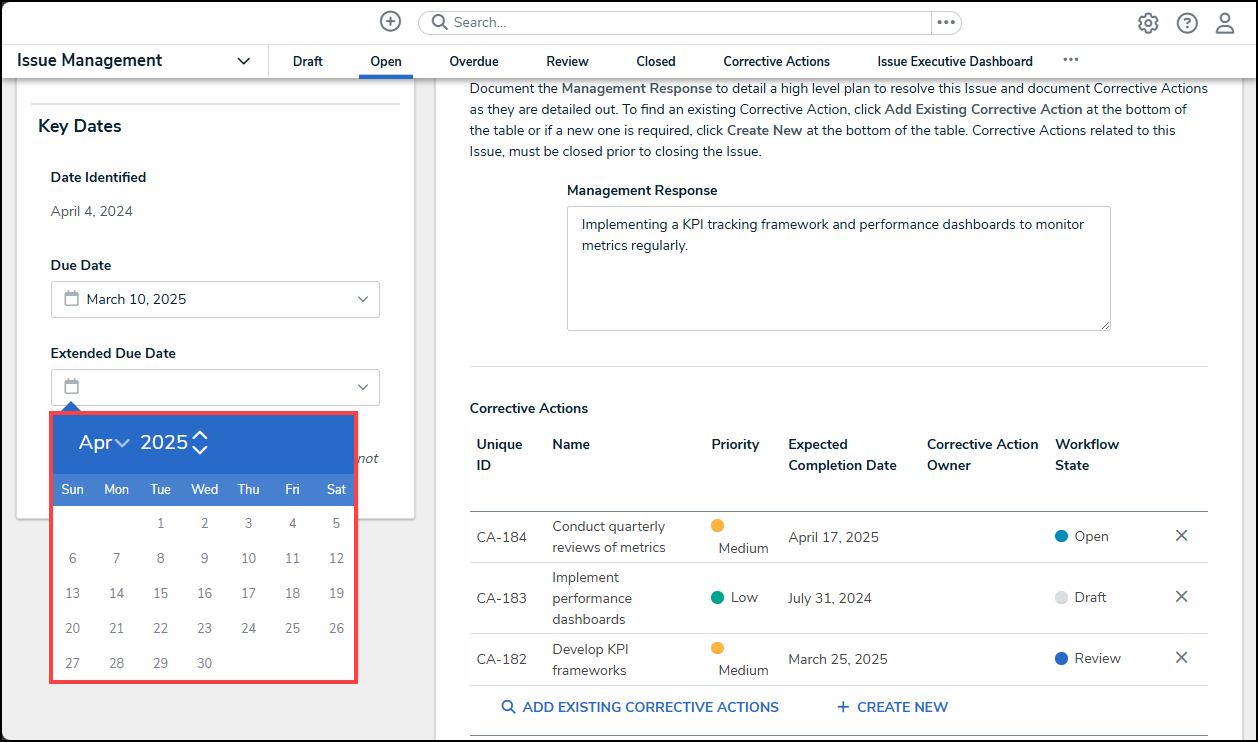Viewport: 1258px width, 742px height.
Task: Click the Extended Due Date calendar icon
Action: click(71, 387)
